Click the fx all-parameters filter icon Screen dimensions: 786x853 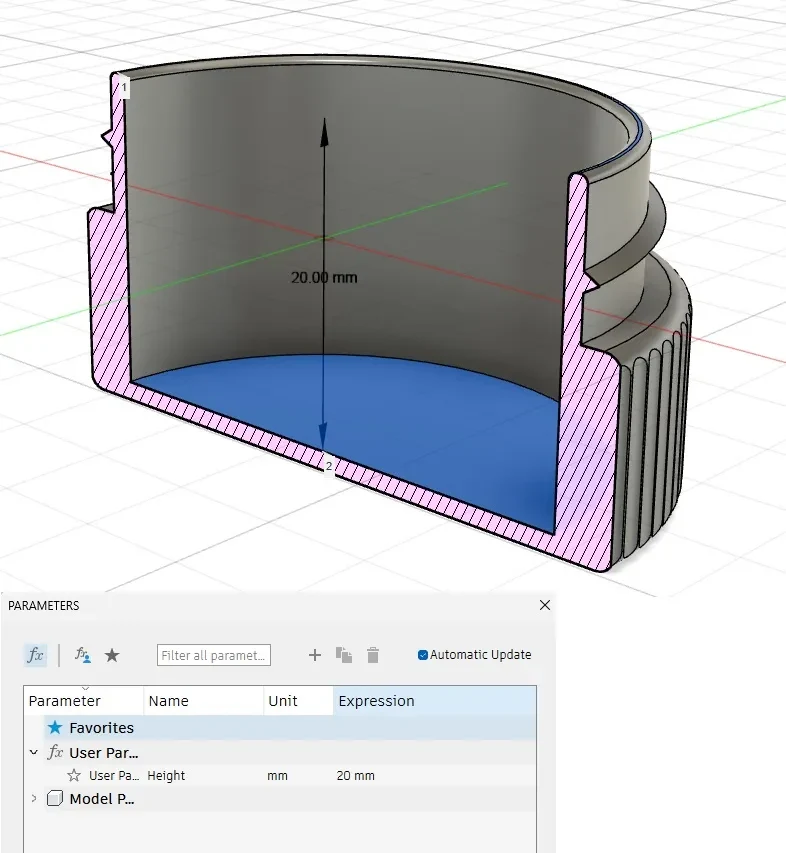coord(35,655)
